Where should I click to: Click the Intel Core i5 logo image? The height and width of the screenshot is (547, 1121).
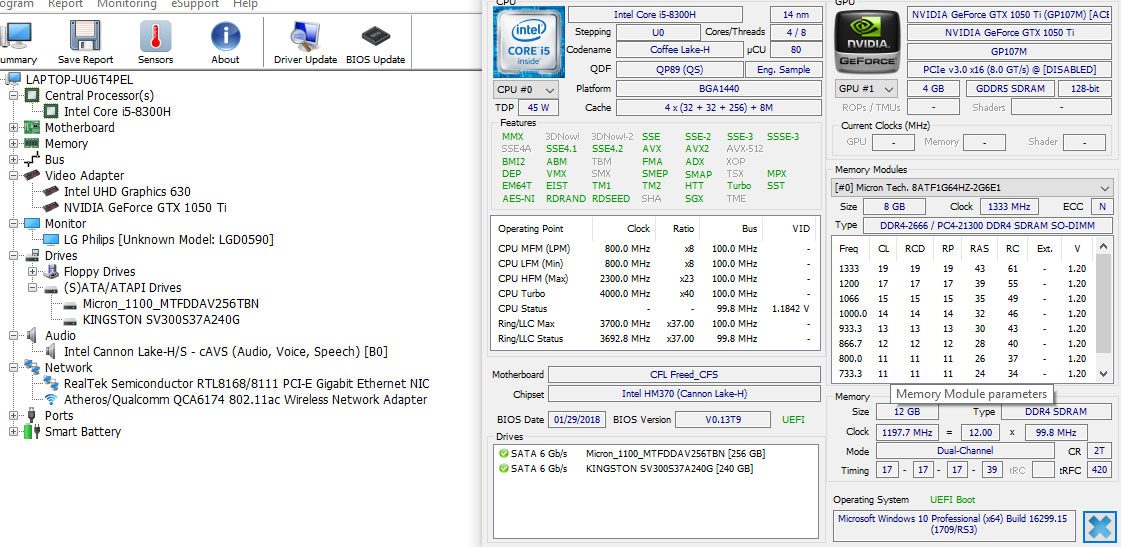click(528, 42)
